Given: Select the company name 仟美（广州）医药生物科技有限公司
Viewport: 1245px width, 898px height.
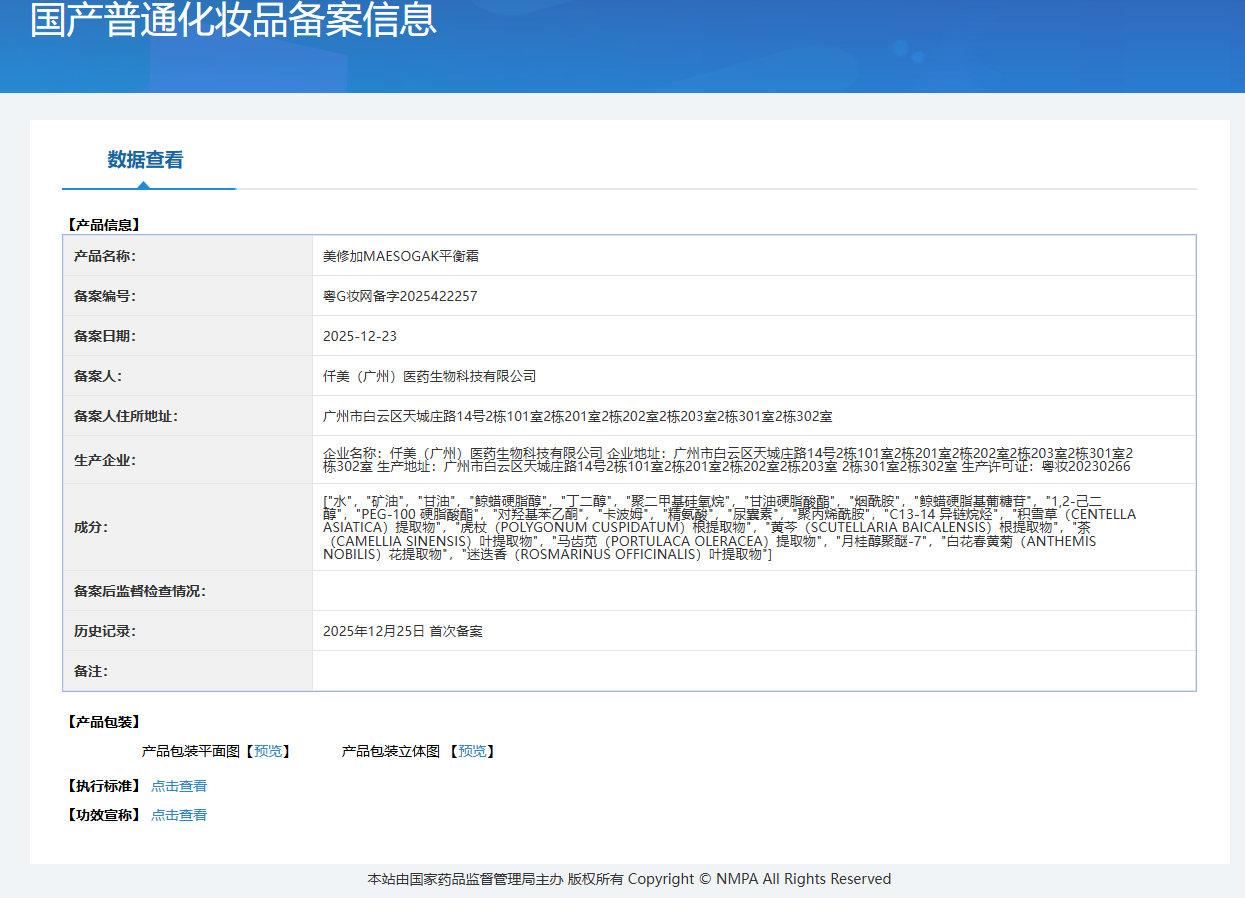Looking at the screenshot, I should [430, 376].
